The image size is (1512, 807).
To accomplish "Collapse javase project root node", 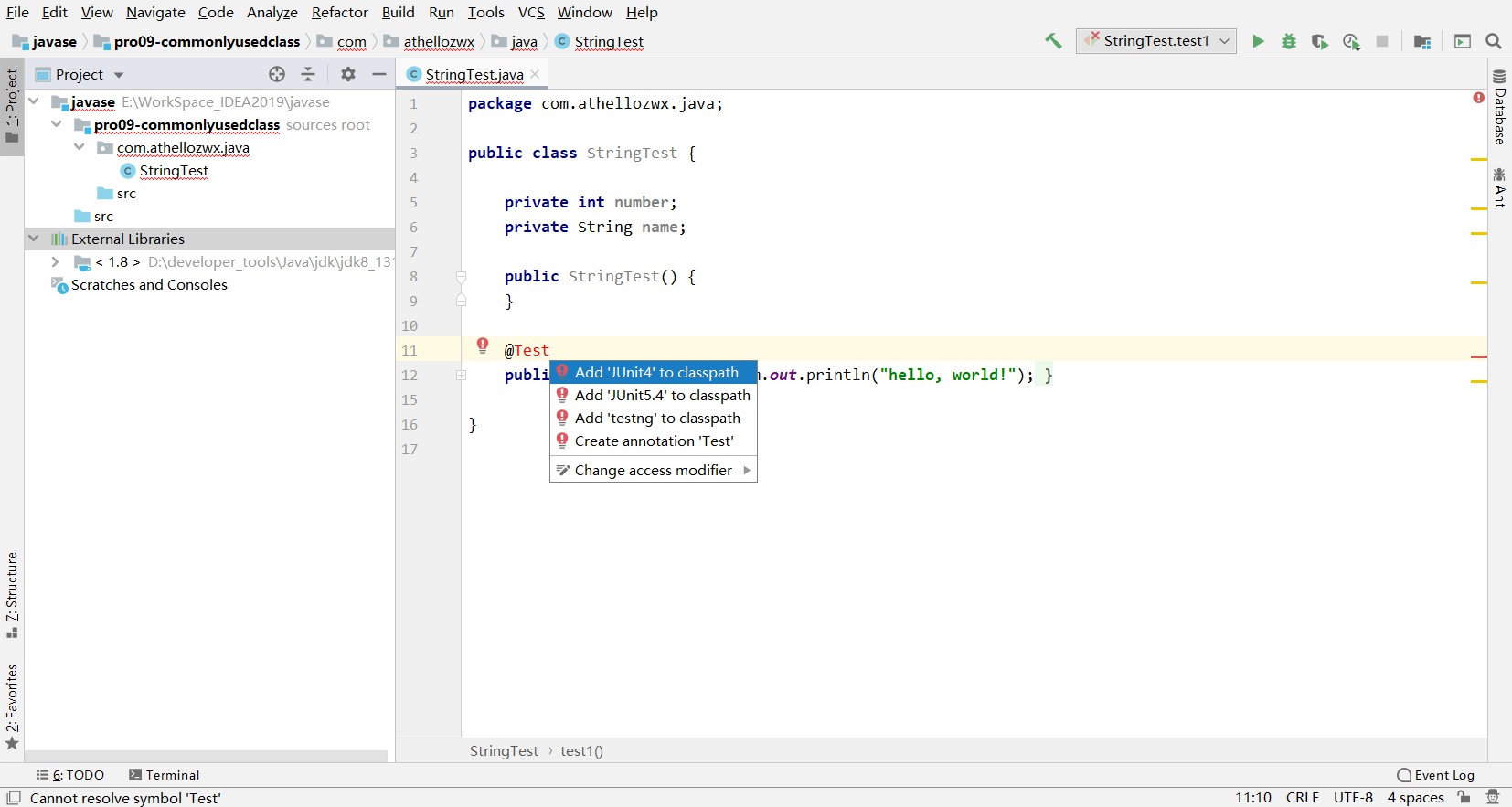I will 34,101.
